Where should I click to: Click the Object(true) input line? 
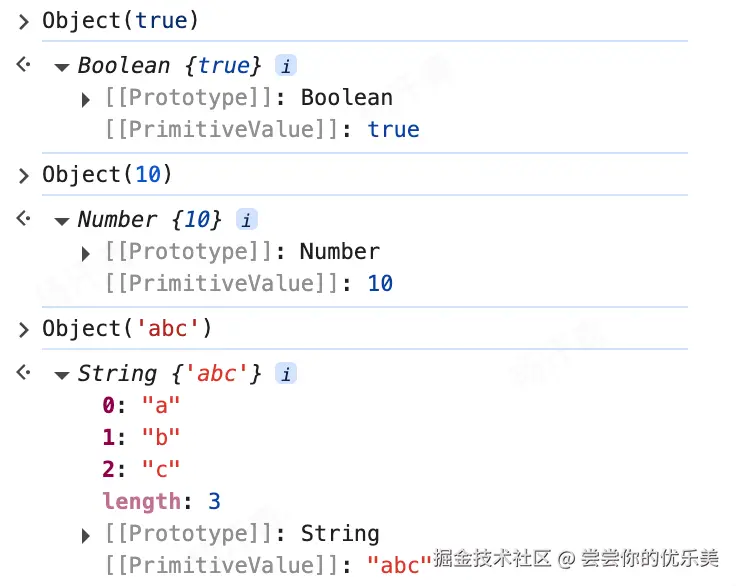tap(120, 20)
